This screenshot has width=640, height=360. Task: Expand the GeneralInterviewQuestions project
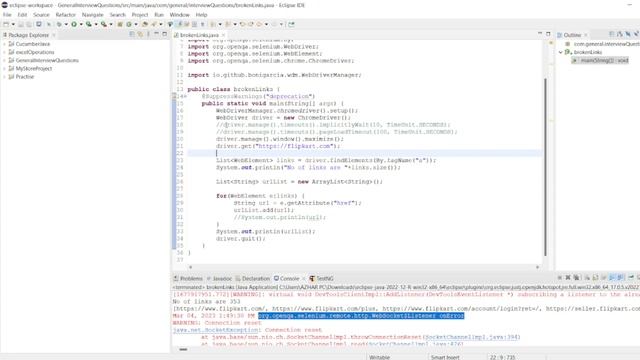[x=4, y=60]
